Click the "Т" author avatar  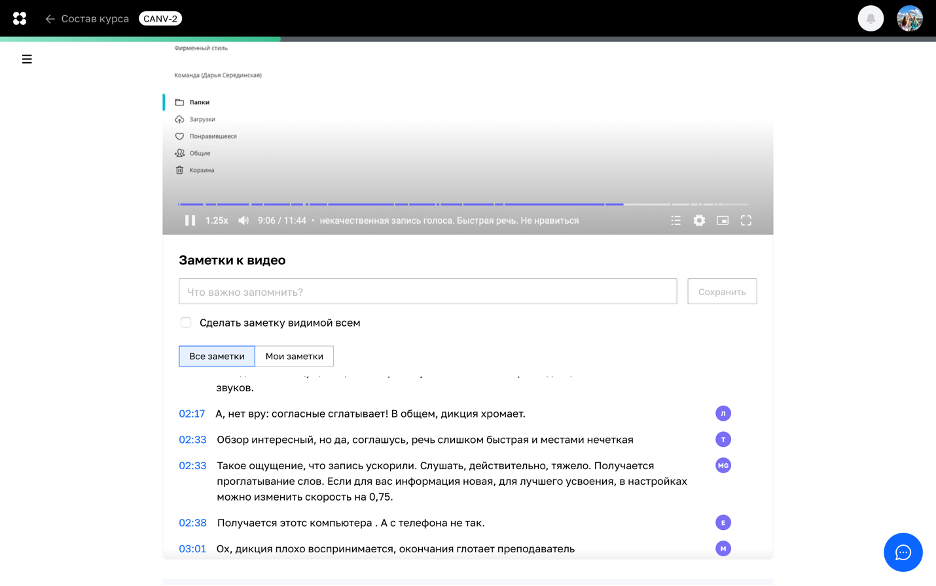tap(723, 440)
